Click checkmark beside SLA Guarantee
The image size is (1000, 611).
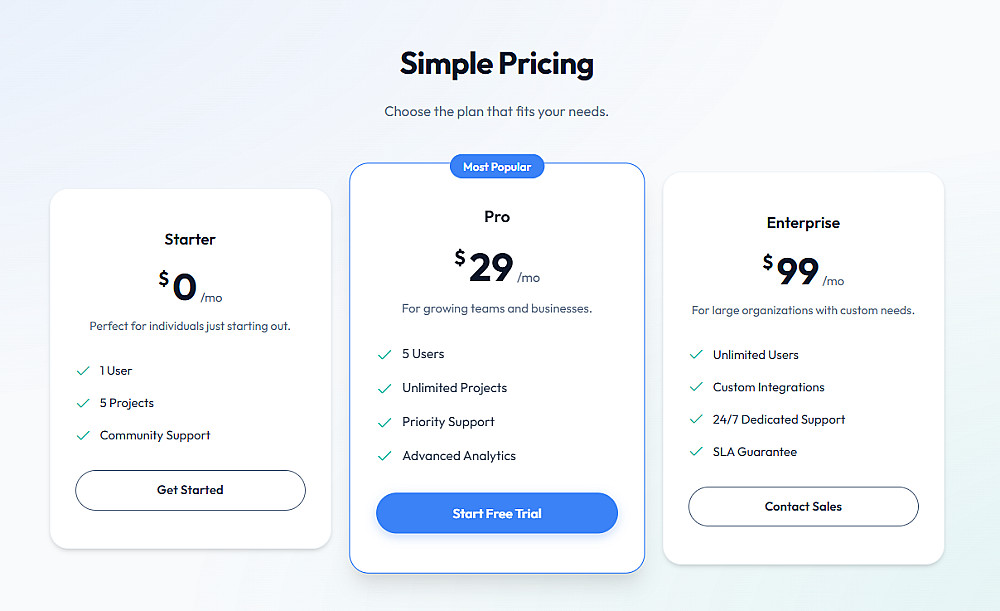(696, 452)
